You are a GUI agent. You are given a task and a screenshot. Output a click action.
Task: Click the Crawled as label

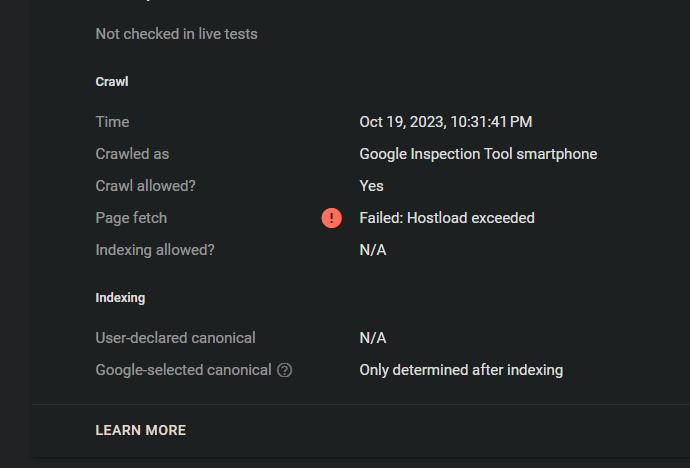tap(132, 154)
